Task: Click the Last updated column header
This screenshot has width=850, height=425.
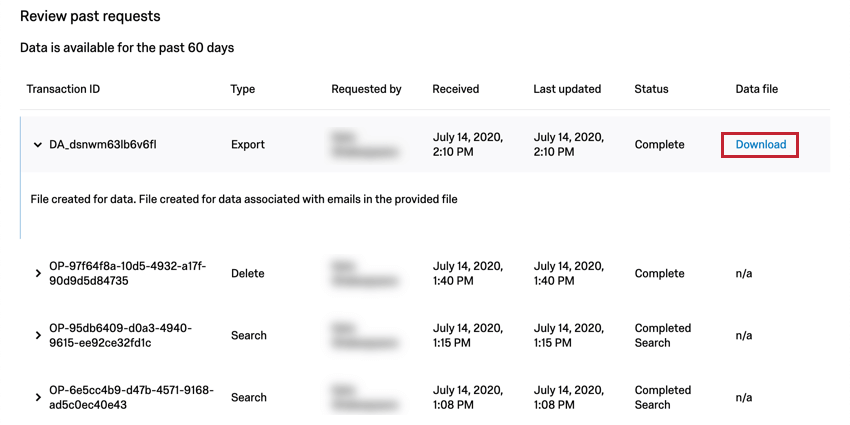Action: tap(567, 89)
